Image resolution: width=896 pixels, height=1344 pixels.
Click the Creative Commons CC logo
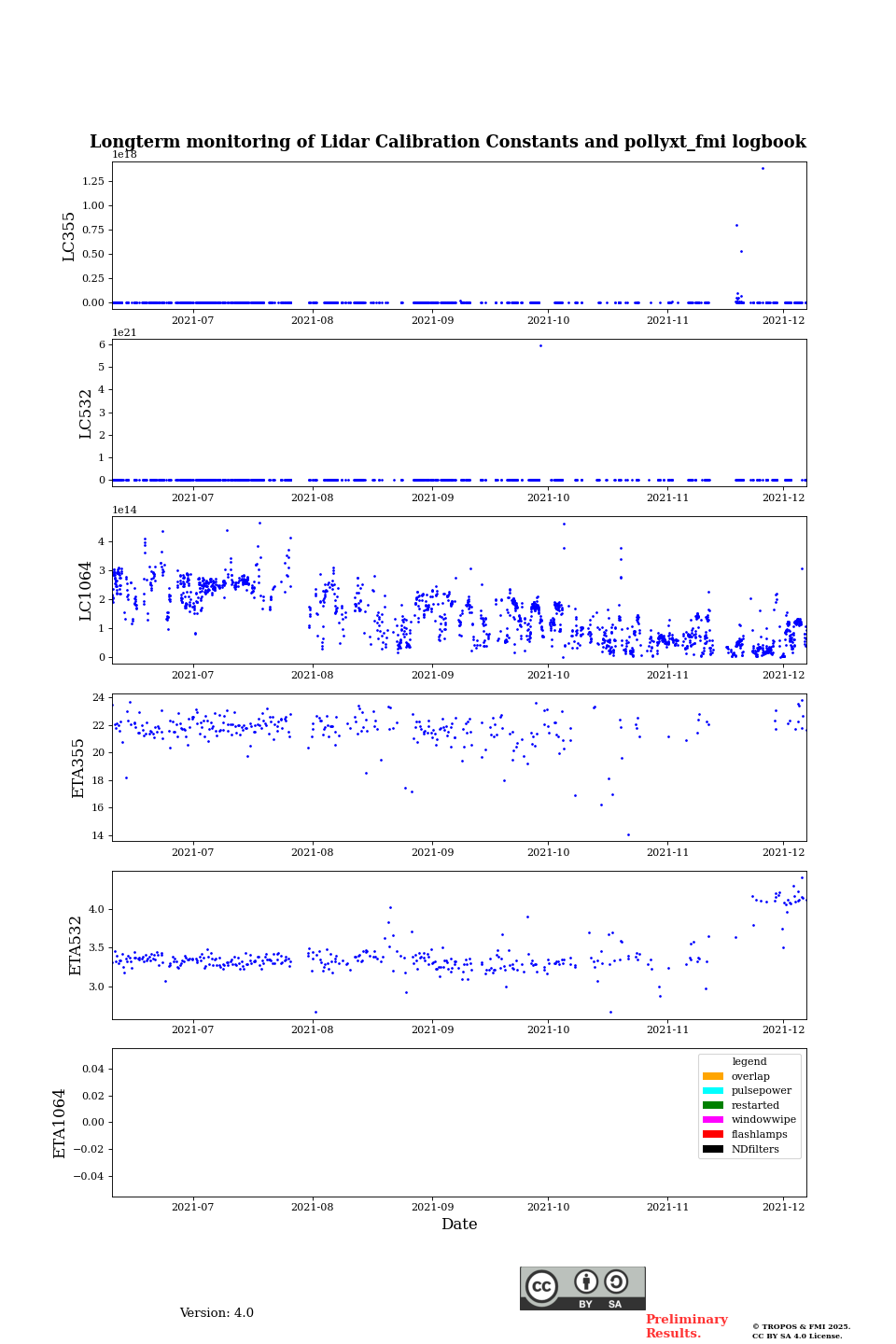(x=541, y=1286)
